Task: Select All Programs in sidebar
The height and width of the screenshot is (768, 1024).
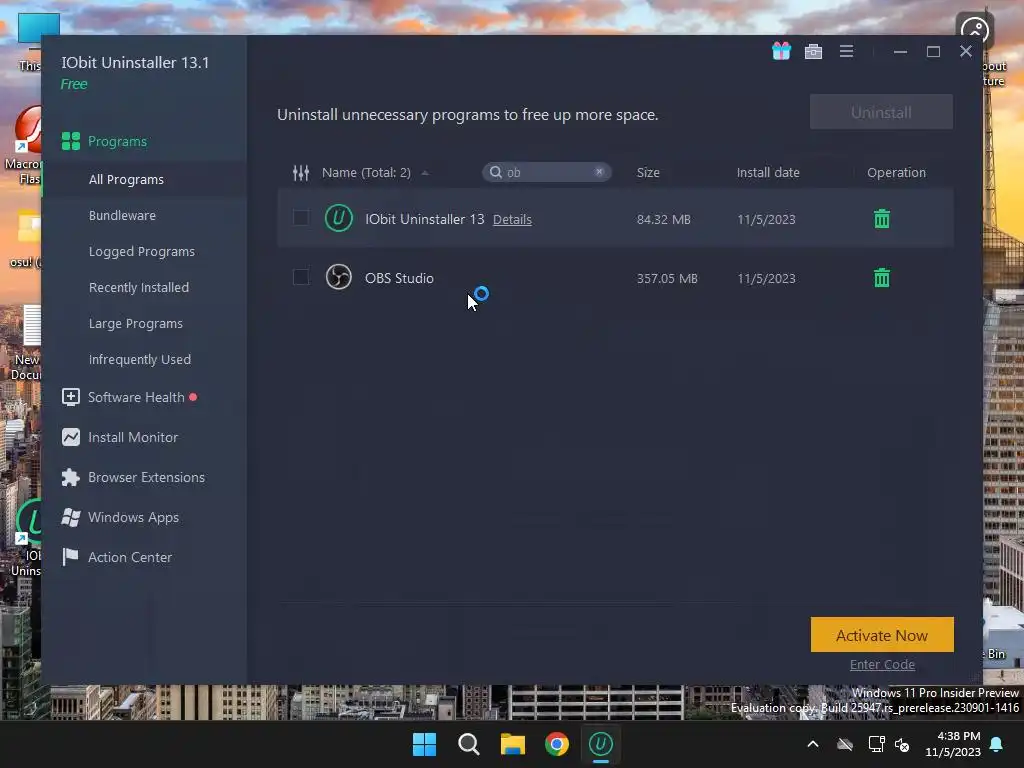Action: [x=126, y=179]
